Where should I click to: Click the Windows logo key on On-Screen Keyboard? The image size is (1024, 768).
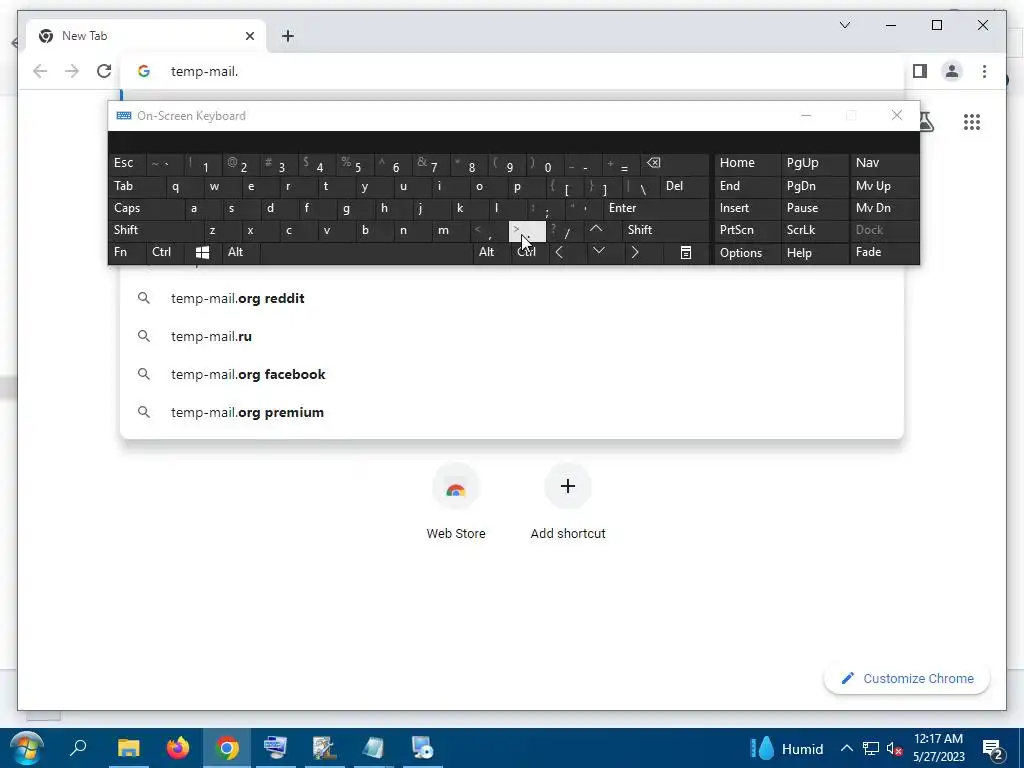202,252
